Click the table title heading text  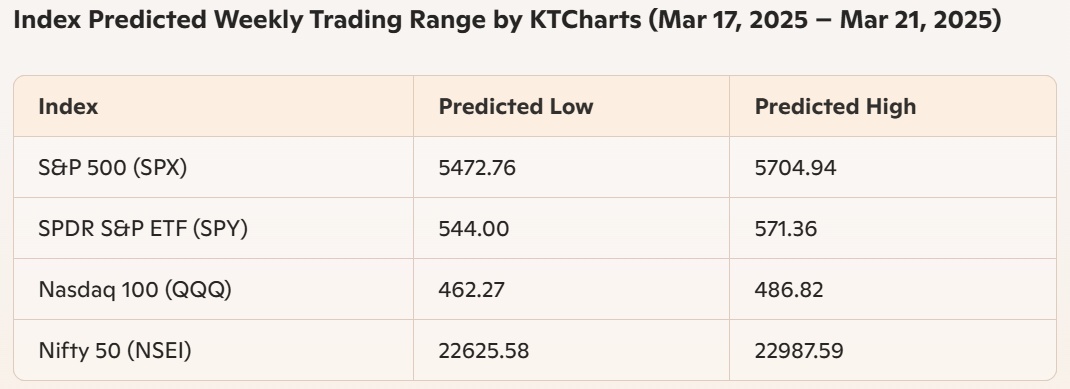(507, 20)
